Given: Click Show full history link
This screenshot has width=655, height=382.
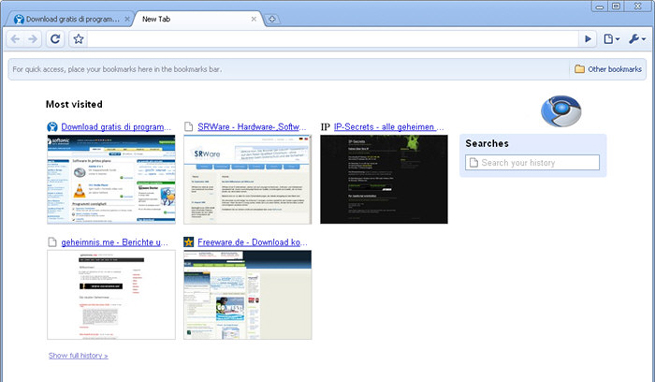Looking at the screenshot, I should tap(78, 356).
